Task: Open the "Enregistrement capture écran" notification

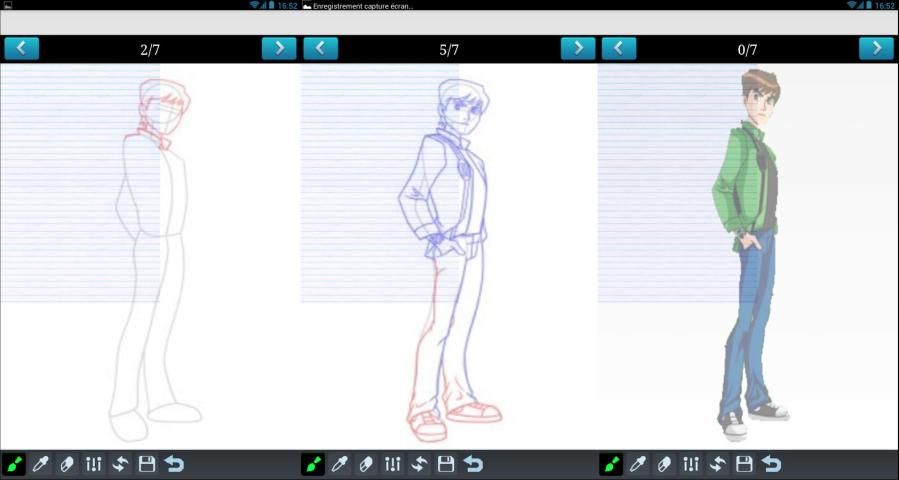Action: (x=360, y=5)
